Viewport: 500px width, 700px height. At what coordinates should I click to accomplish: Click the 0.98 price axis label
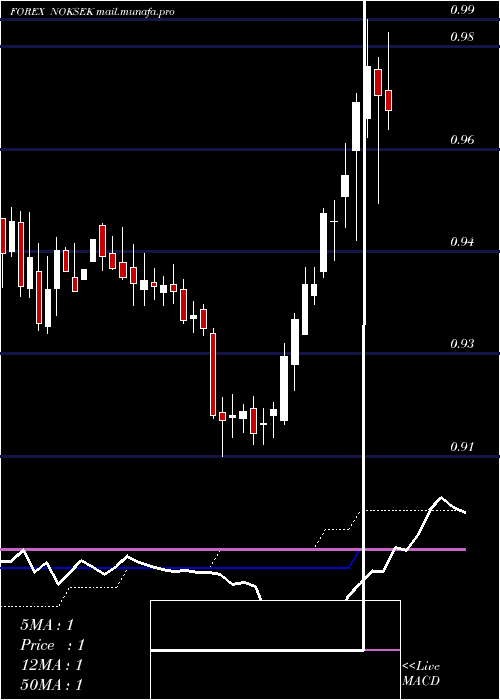tap(462, 37)
